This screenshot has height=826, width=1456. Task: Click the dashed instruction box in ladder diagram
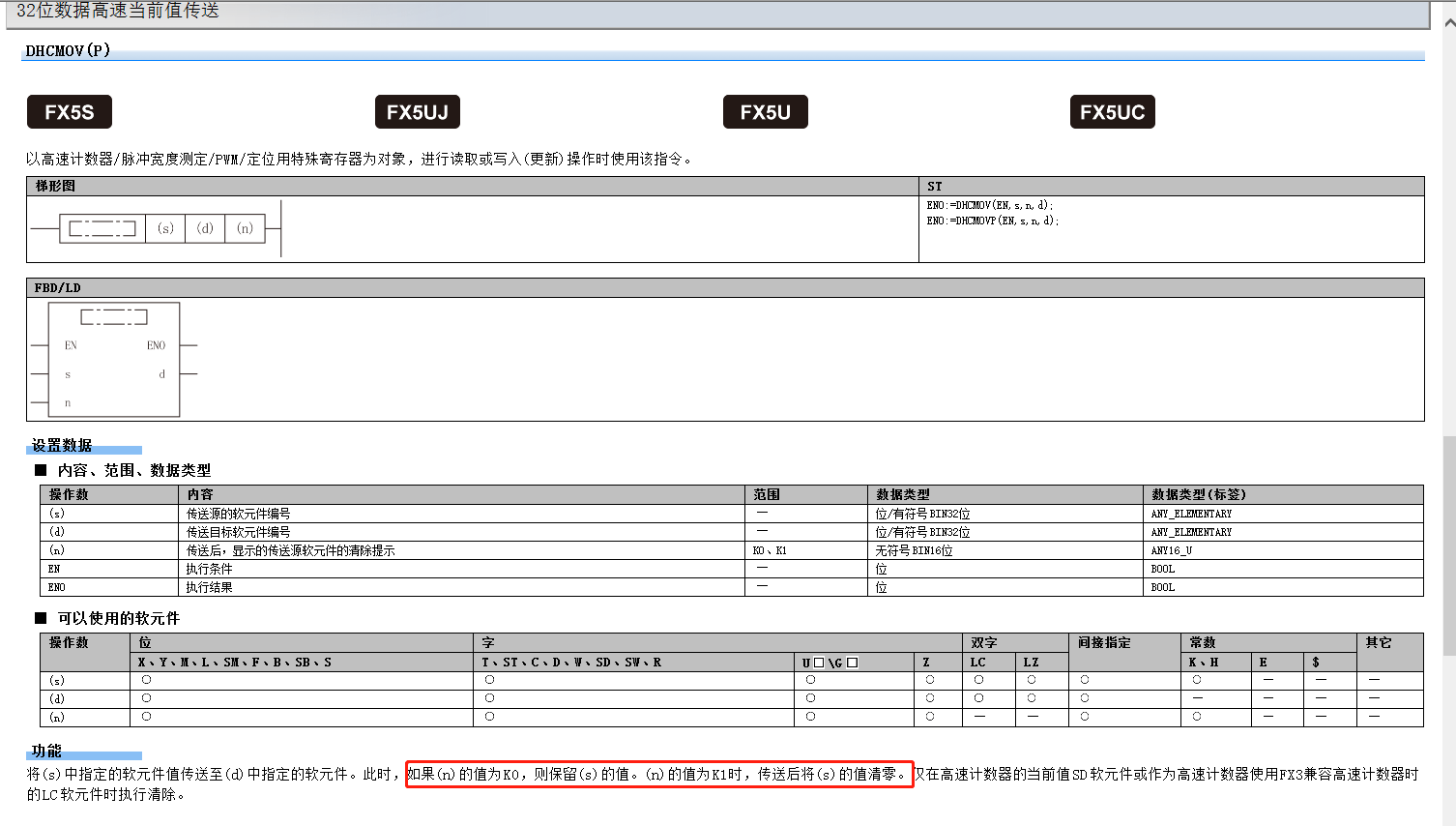102,228
